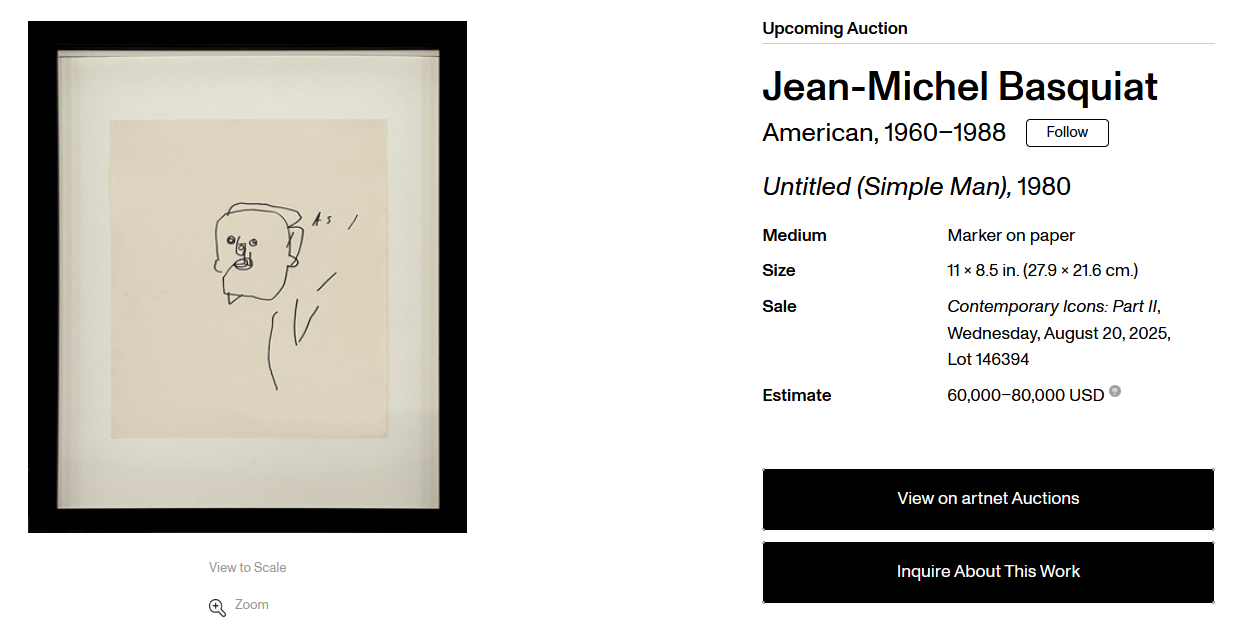Viewport: 1243px width, 628px height.
Task: Click the Zoom magnifier icon
Action: pyautogui.click(x=217, y=607)
